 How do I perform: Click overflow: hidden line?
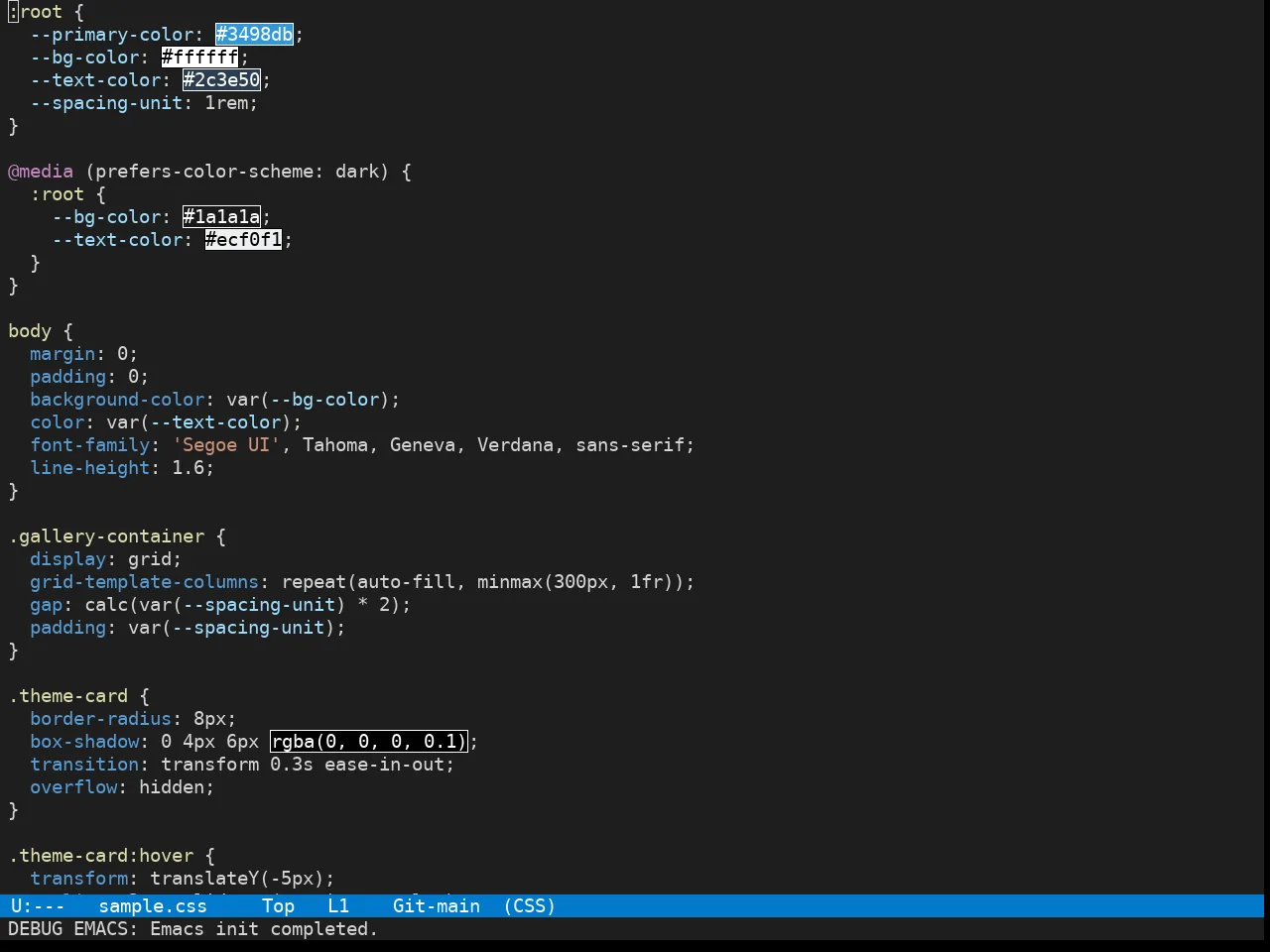(x=122, y=787)
